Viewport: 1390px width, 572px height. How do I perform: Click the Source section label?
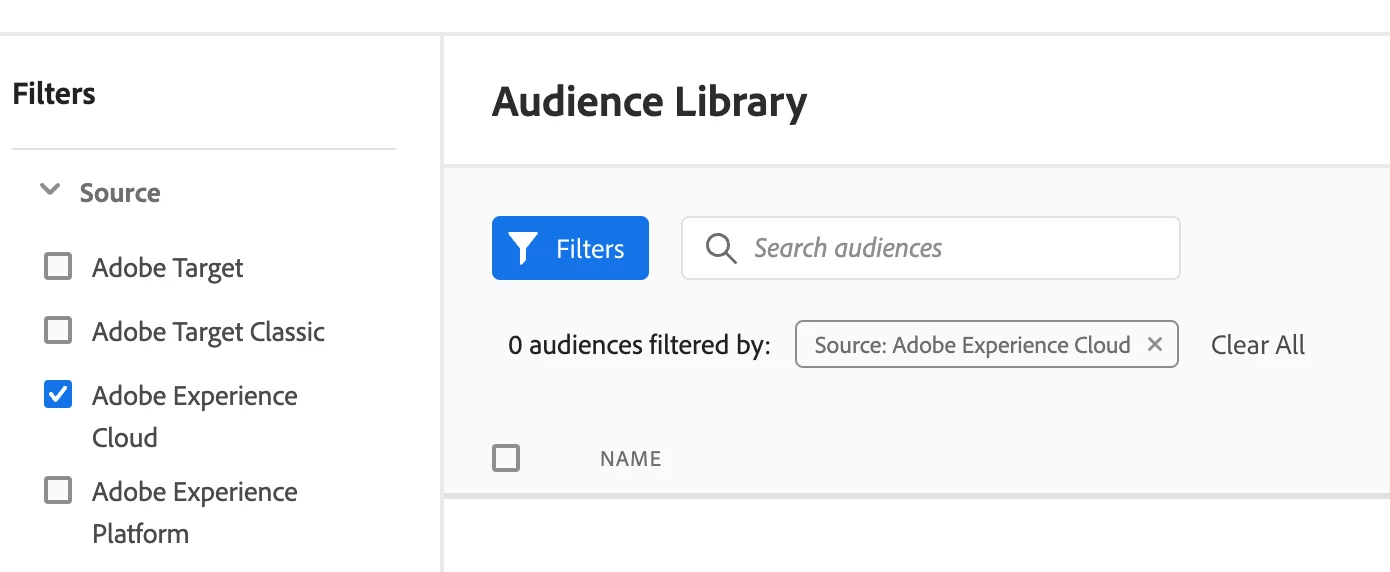point(120,192)
